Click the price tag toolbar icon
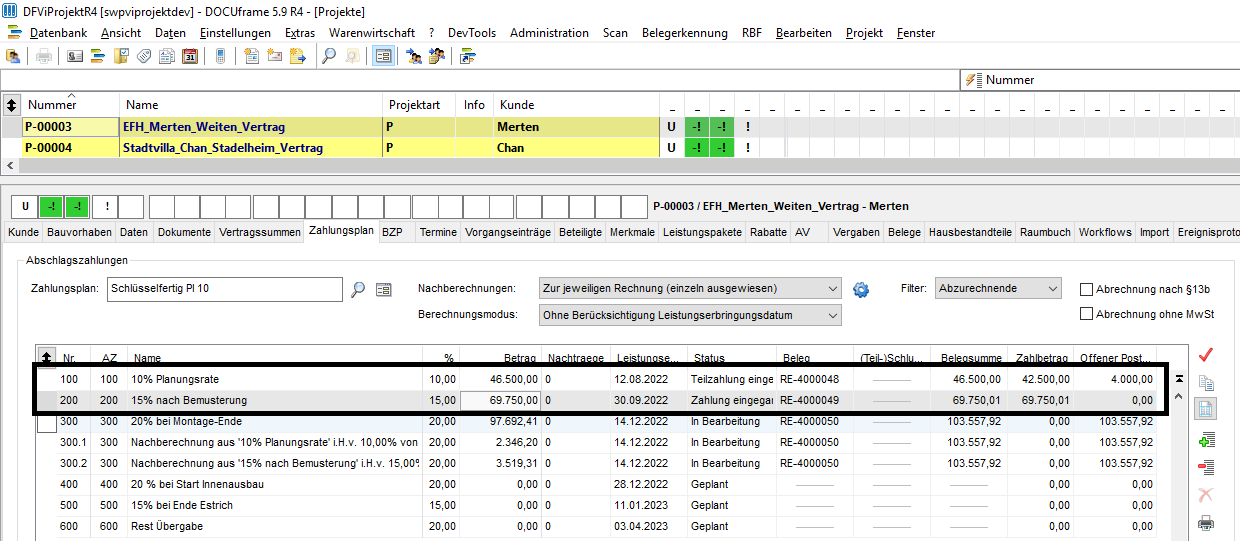Screen dimensions: 1240x541 tap(144, 56)
